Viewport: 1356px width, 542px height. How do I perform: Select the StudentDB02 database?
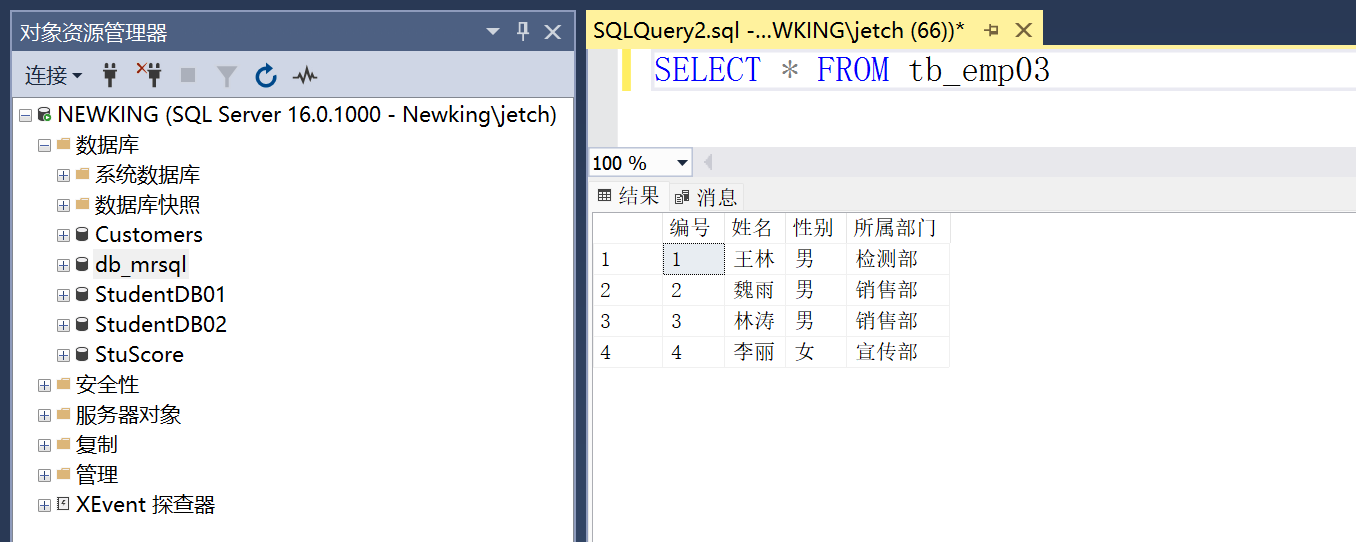pyautogui.click(x=160, y=325)
